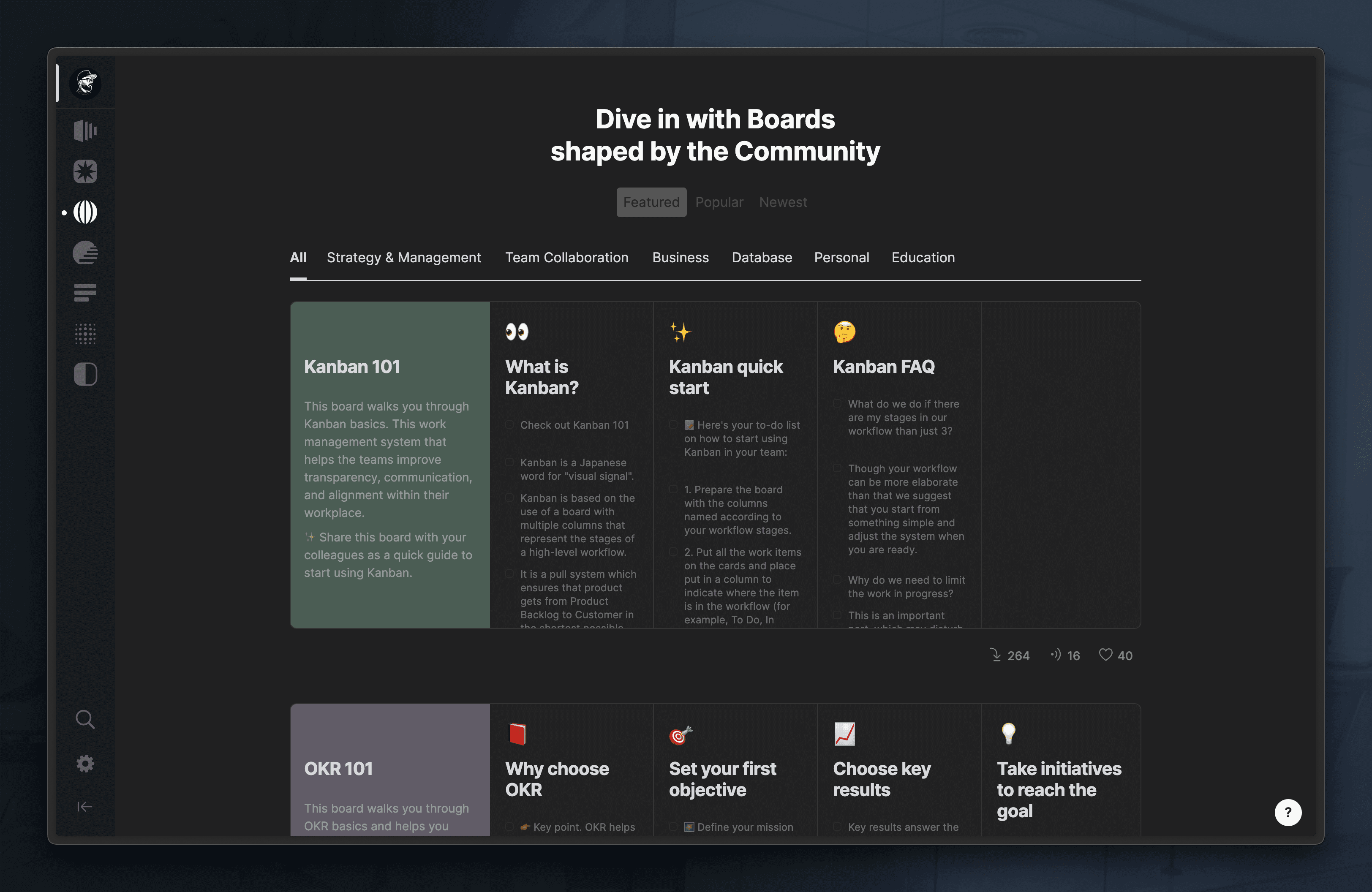Tick the 'It is a pull system' checkbox
Screen dimensions: 1372x892
[x=509, y=574]
